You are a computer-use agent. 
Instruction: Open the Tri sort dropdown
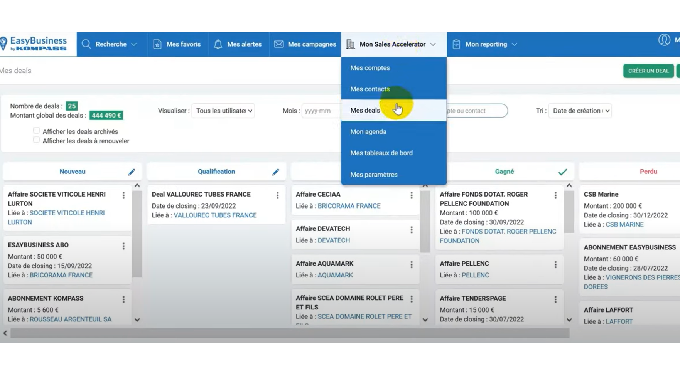coord(580,111)
